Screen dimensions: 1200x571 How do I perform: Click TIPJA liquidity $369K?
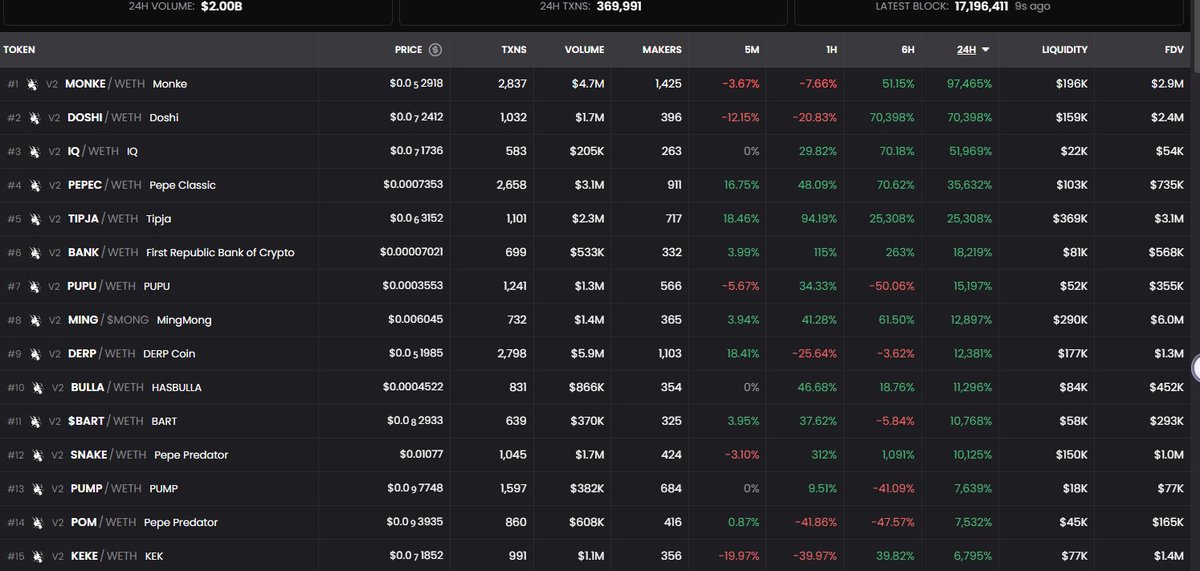[x=1068, y=219]
